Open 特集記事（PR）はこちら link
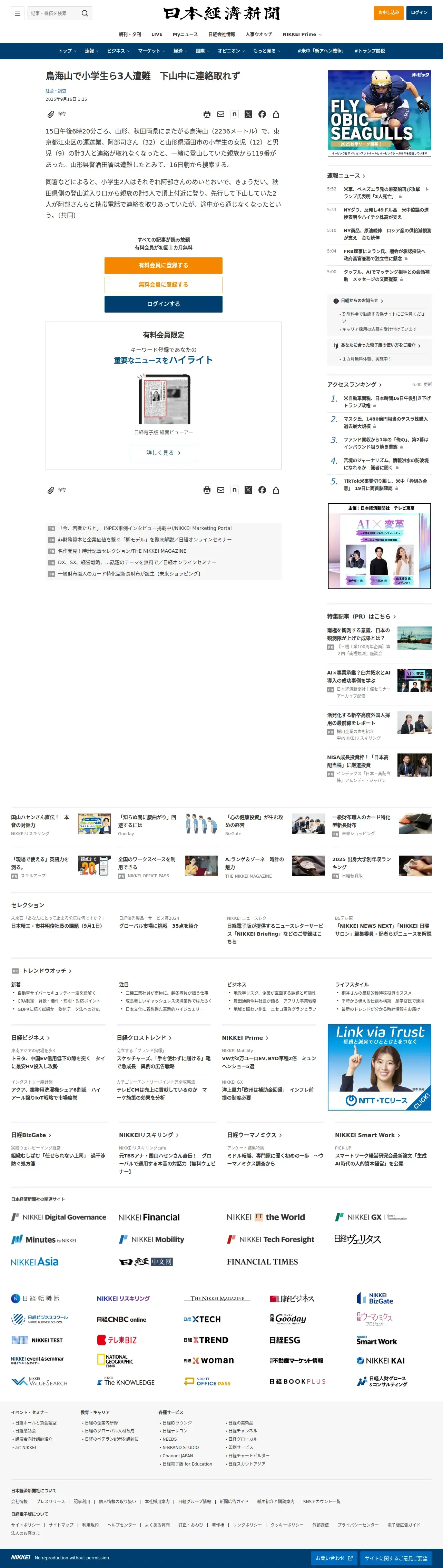This screenshot has width=443, height=1568. [x=362, y=617]
